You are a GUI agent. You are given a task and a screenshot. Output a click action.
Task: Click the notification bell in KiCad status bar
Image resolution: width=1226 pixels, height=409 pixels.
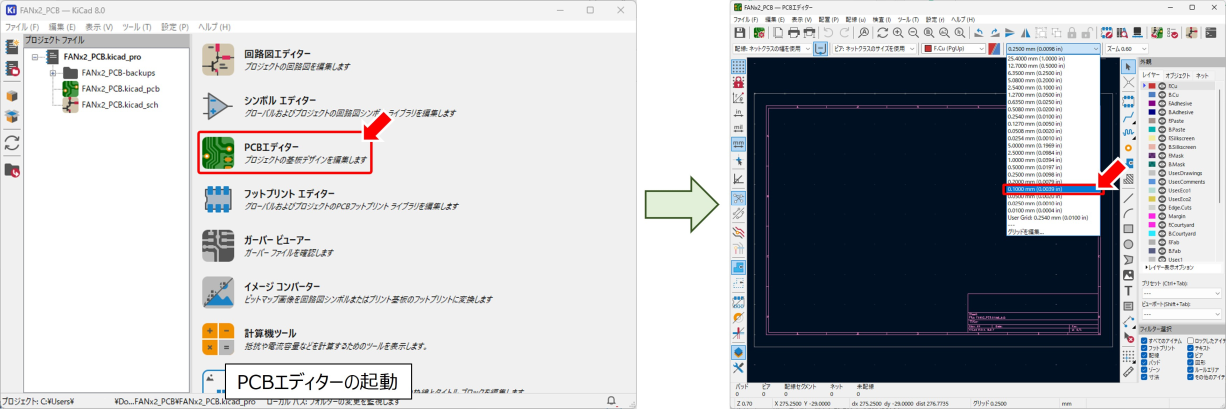pos(611,400)
